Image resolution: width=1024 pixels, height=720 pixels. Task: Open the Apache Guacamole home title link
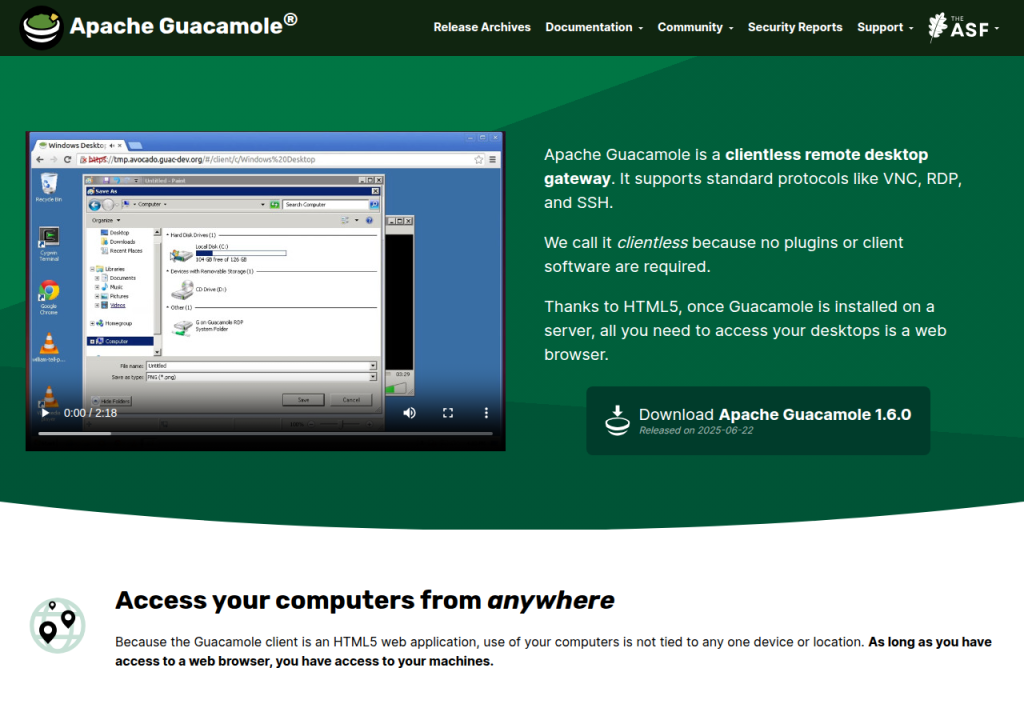coord(183,26)
